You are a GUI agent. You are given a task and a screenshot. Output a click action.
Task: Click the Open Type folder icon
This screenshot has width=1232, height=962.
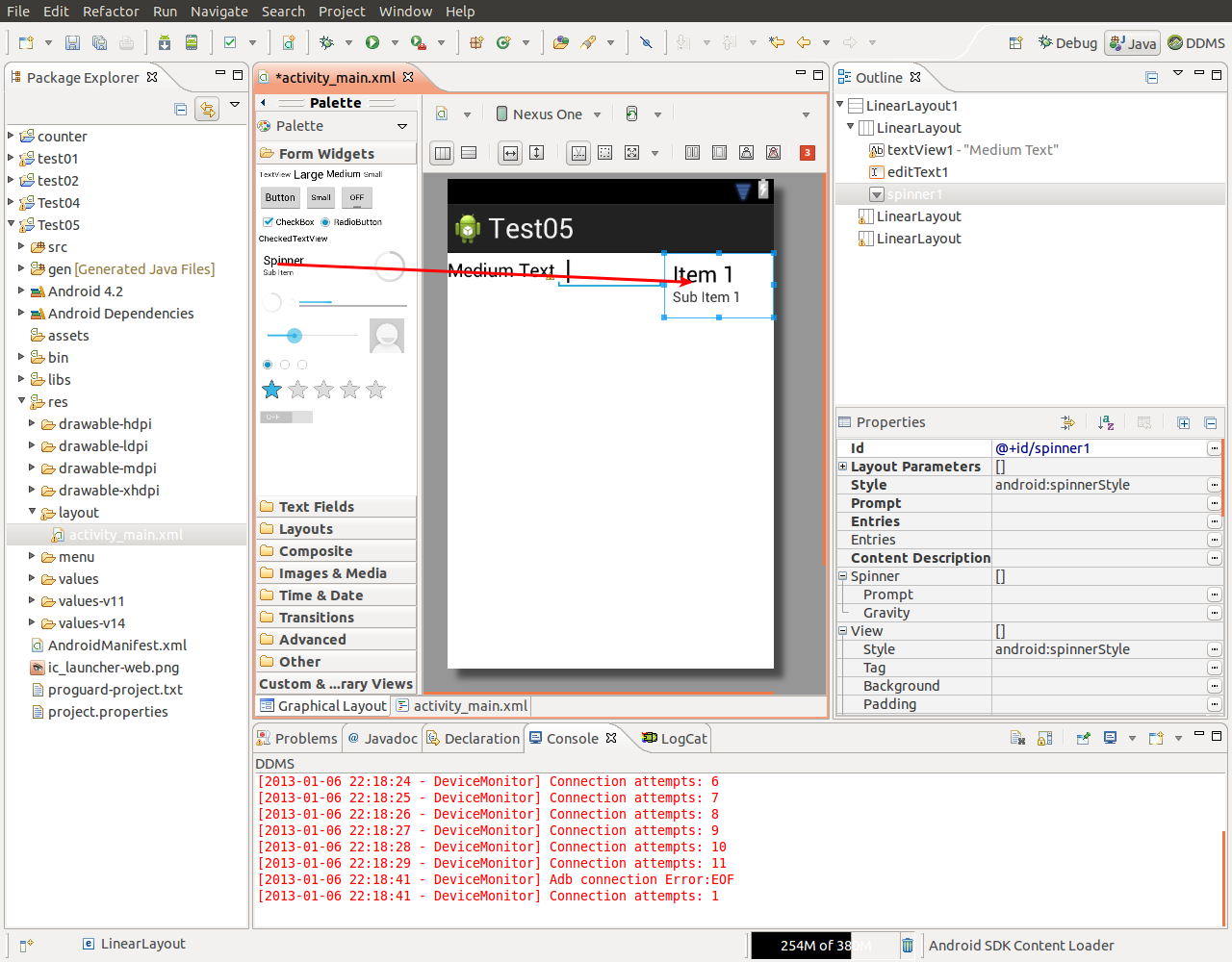pos(561,42)
